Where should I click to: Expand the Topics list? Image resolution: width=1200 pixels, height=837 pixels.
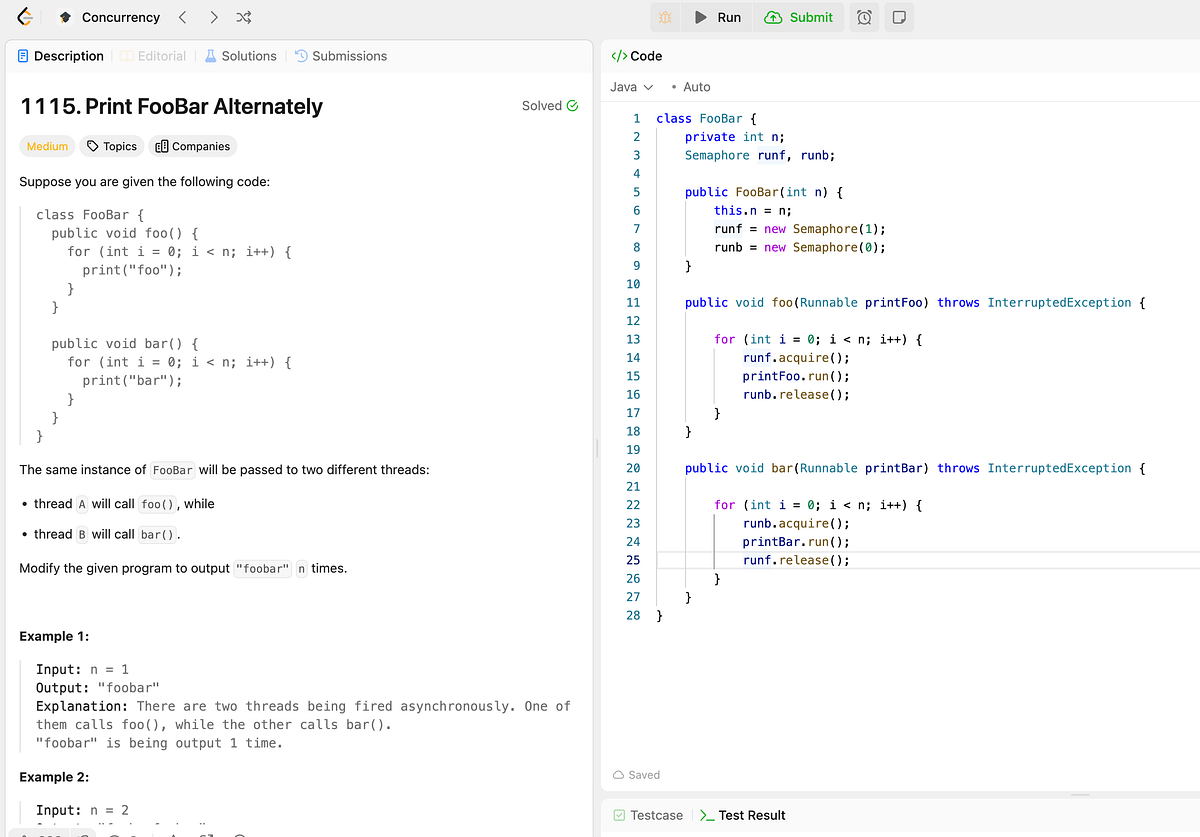click(x=111, y=146)
